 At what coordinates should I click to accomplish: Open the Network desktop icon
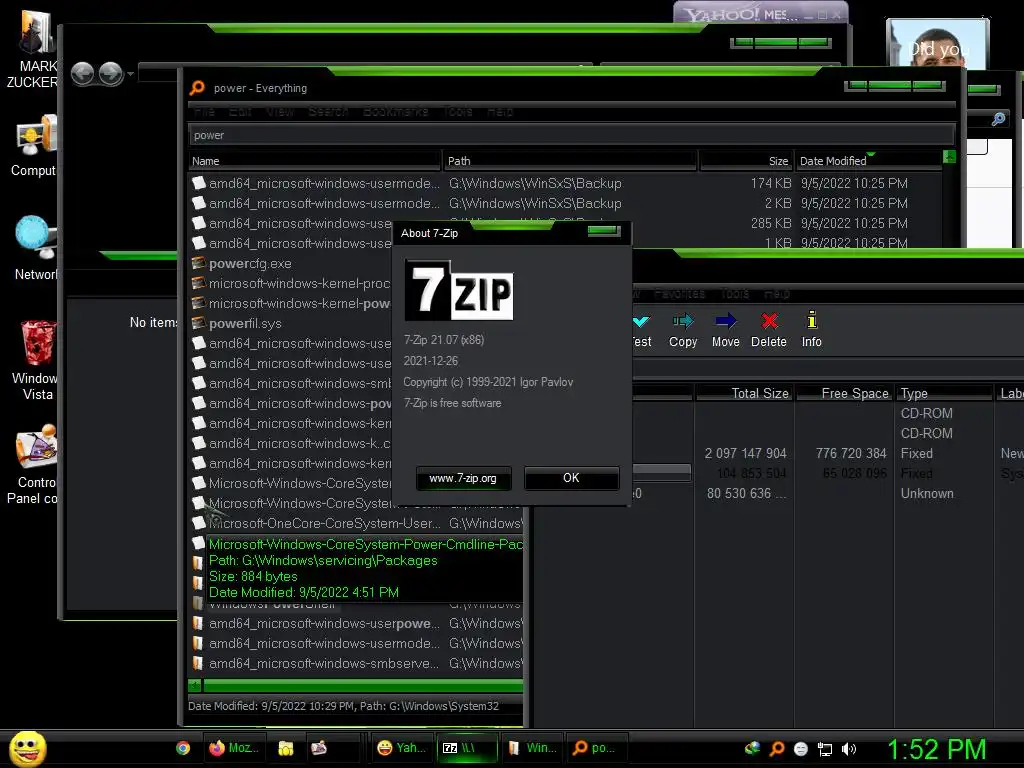36,248
